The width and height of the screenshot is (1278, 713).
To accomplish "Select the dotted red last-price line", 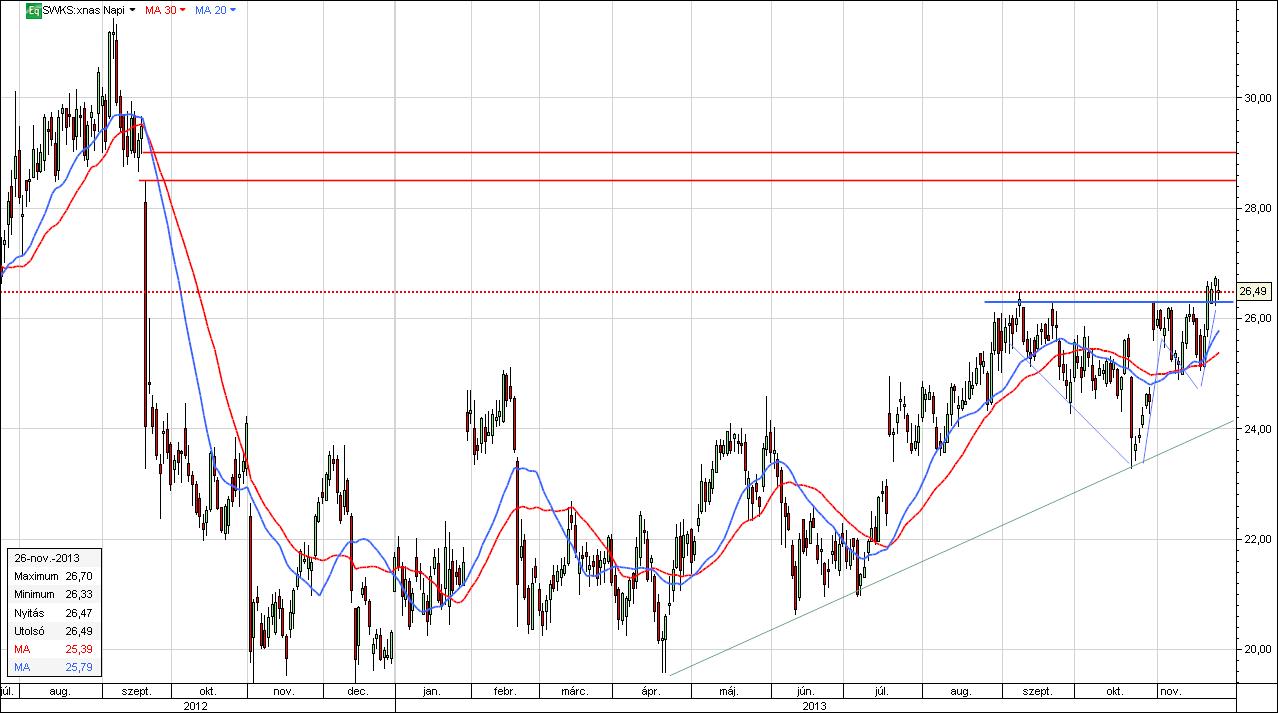I will pos(618,292).
